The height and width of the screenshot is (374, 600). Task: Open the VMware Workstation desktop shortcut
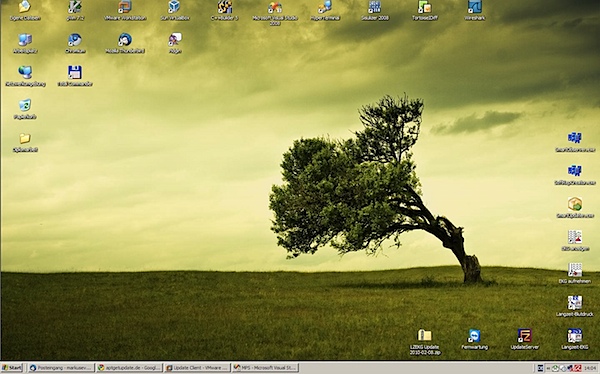coord(125,10)
